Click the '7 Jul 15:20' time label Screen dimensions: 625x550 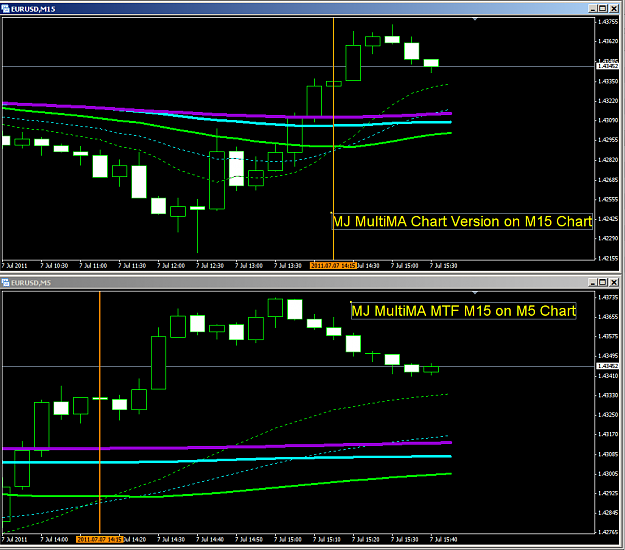click(x=366, y=539)
